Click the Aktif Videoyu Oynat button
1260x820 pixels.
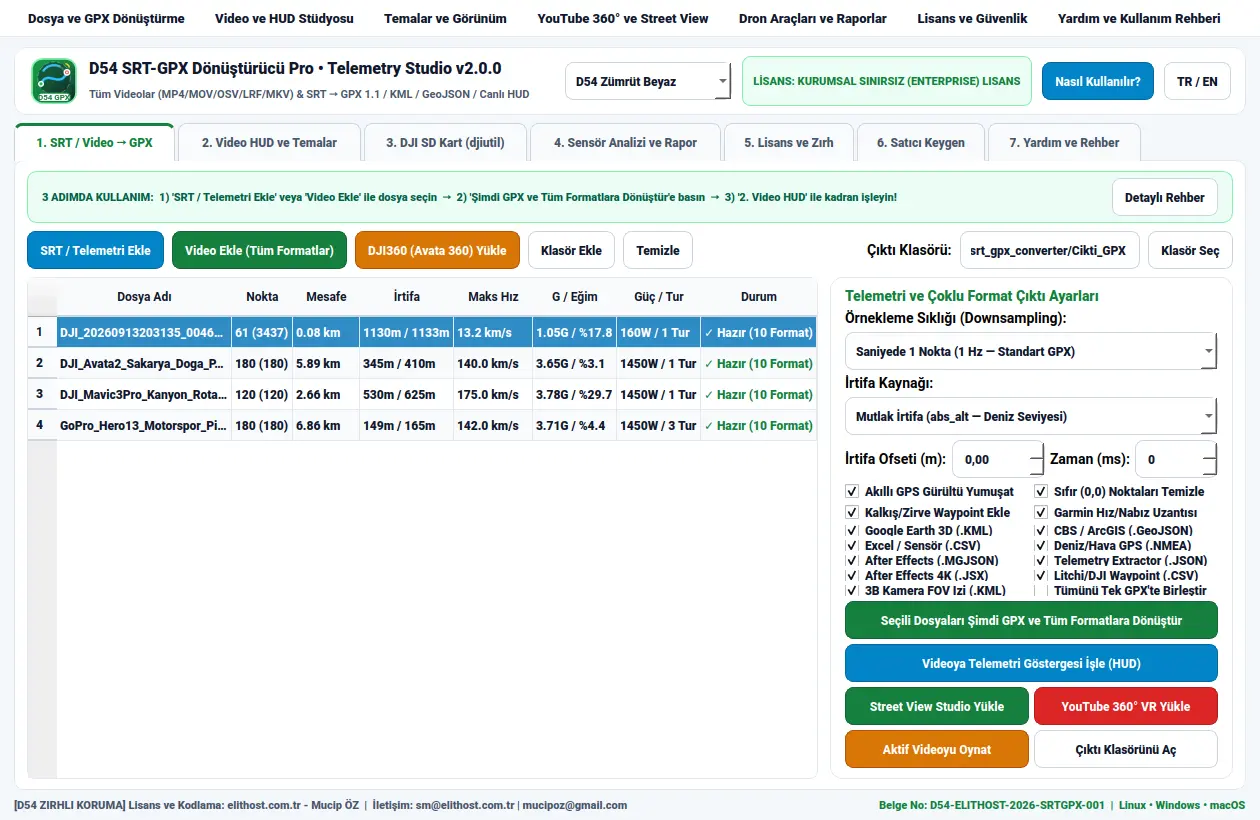pos(937,749)
